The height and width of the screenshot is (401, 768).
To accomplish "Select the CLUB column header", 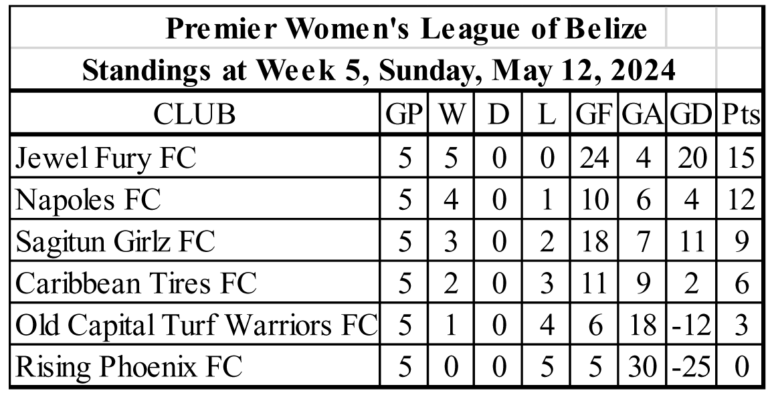I will (195, 113).
